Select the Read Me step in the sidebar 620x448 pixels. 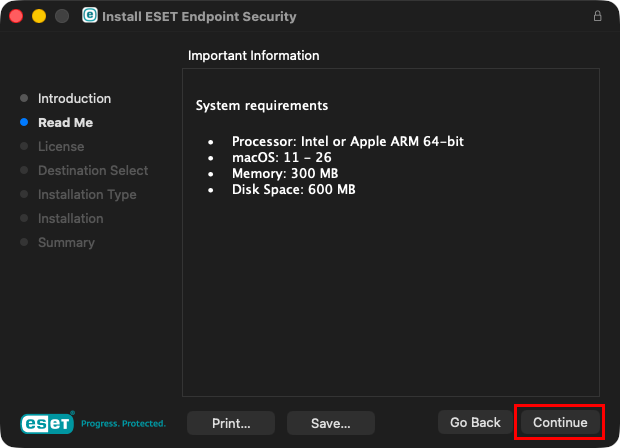tap(65, 122)
